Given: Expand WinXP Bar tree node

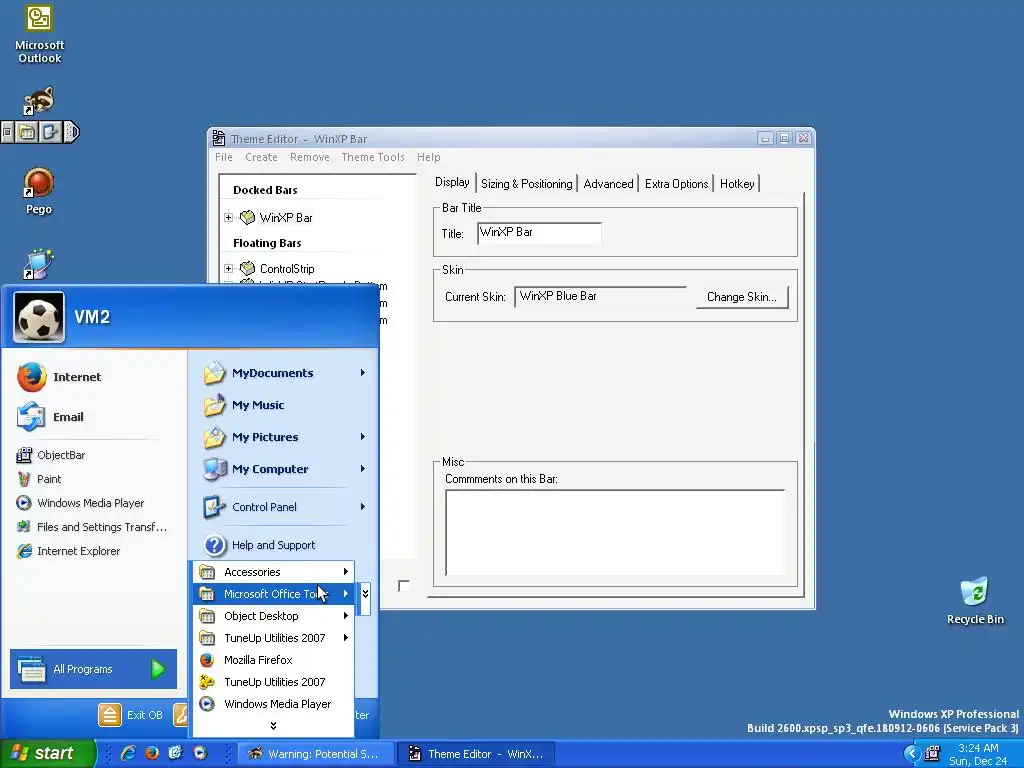Looking at the screenshot, I should coord(229,217).
